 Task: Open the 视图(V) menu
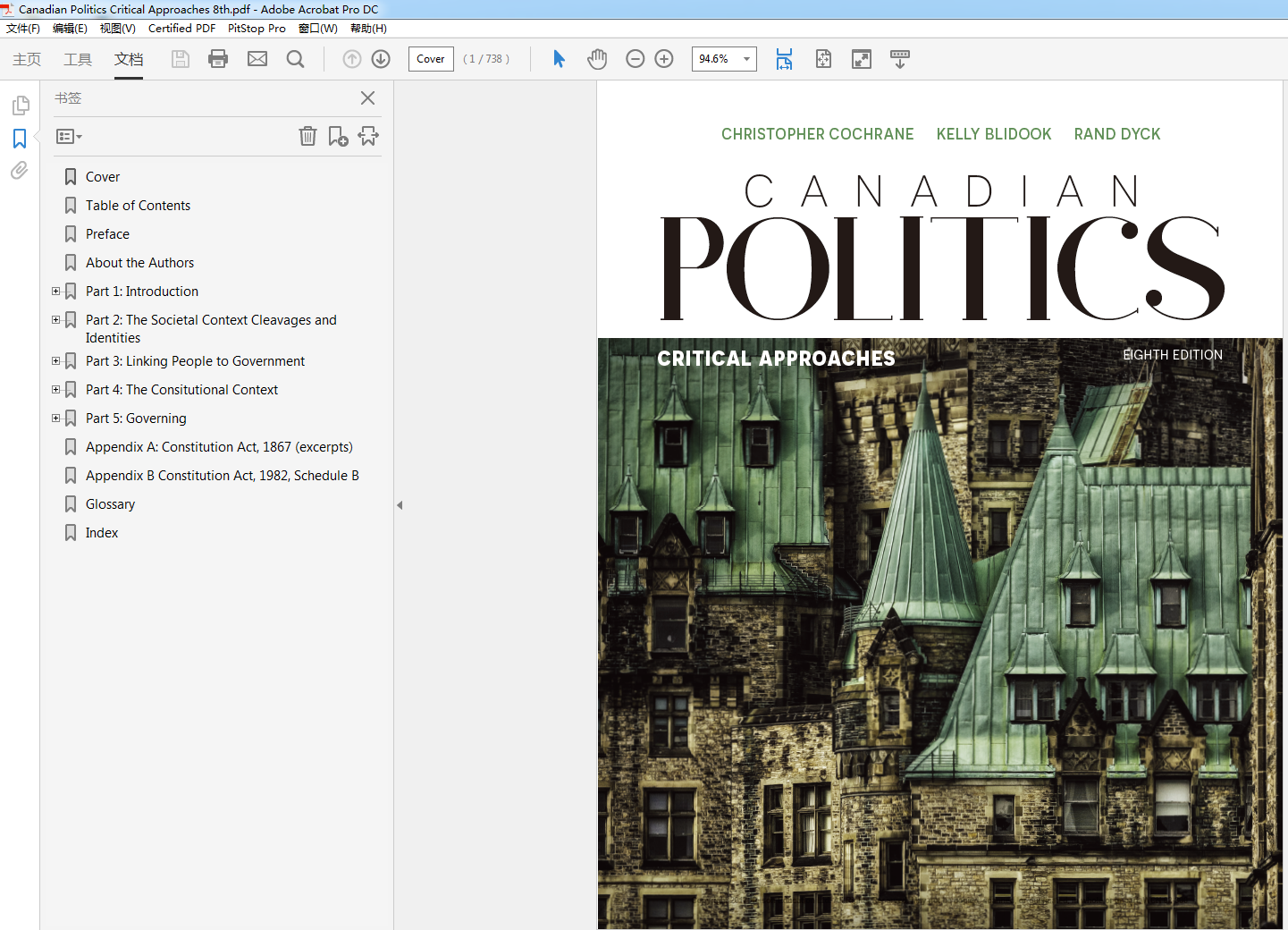(x=117, y=29)
